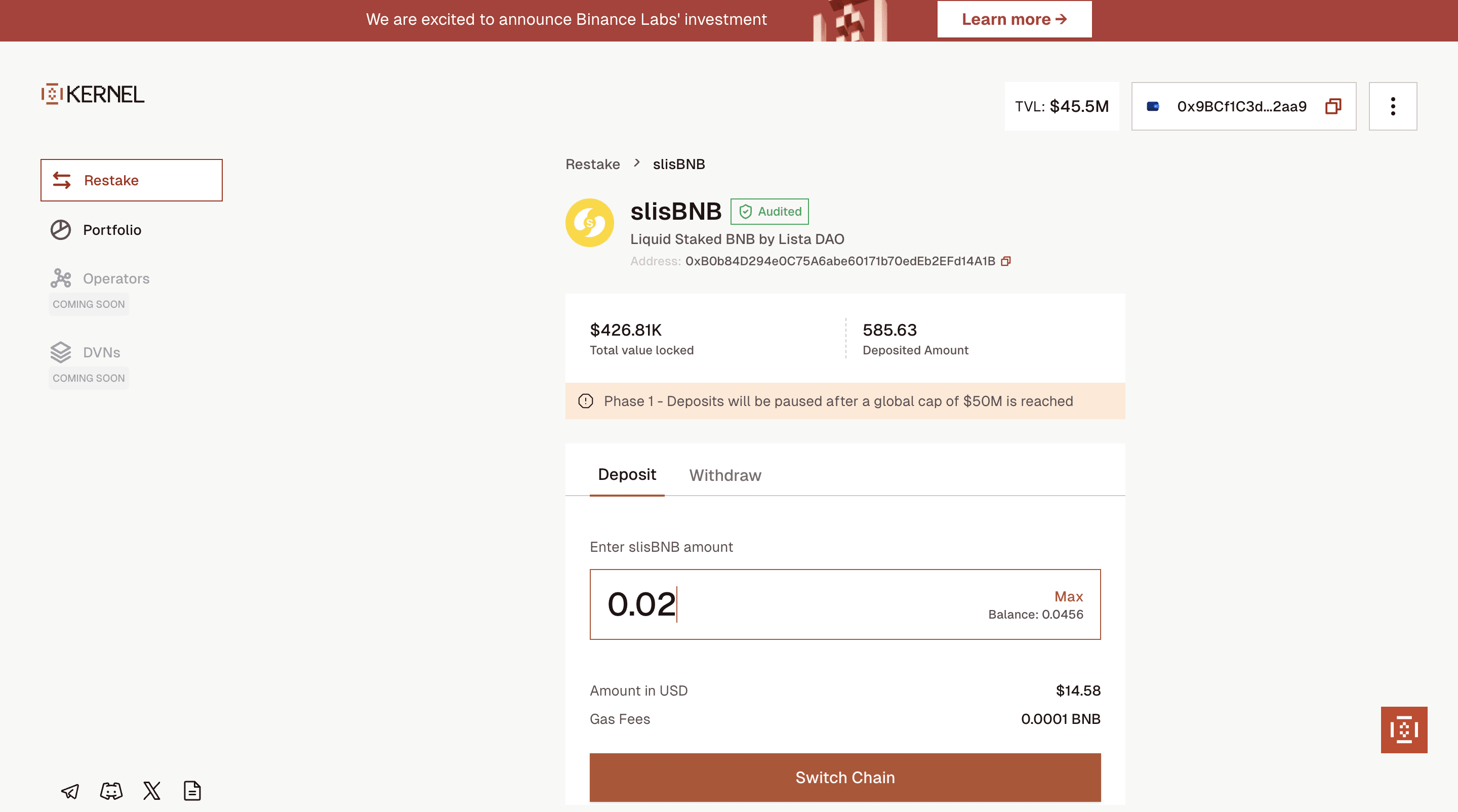
Task: Open the Restake sidebar item
Action: [x=131, y=181]
